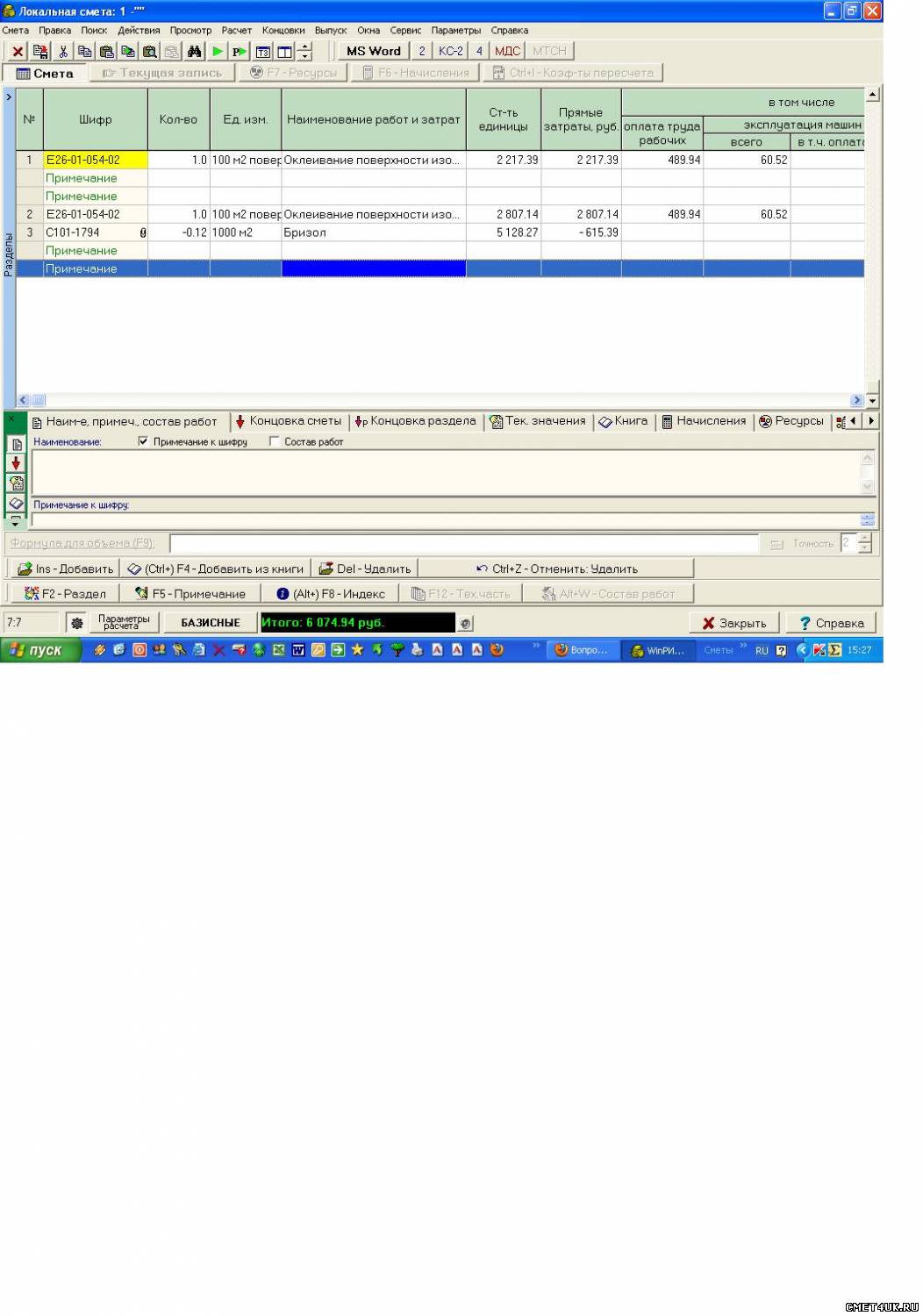Click Del - Удалить button
Image resolution: width=923 pixels, height=1316 pixels.
coord(365,569)
